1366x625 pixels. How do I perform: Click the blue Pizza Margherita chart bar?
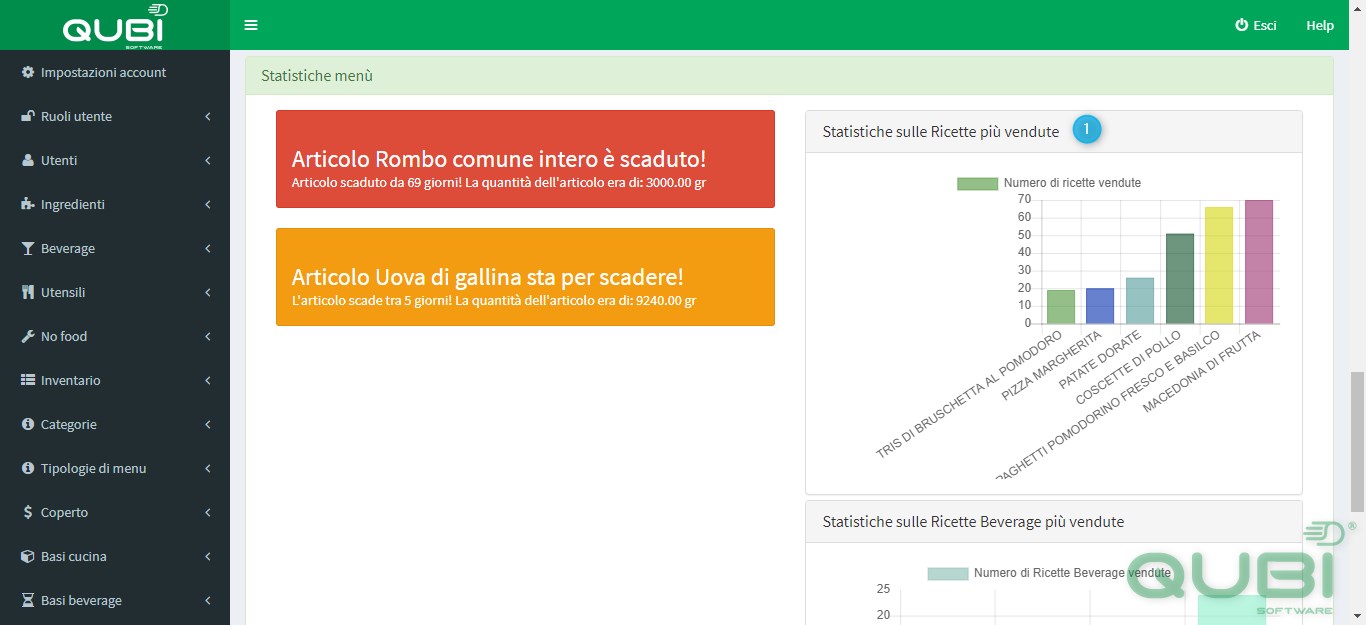(x=1100, y=306)
